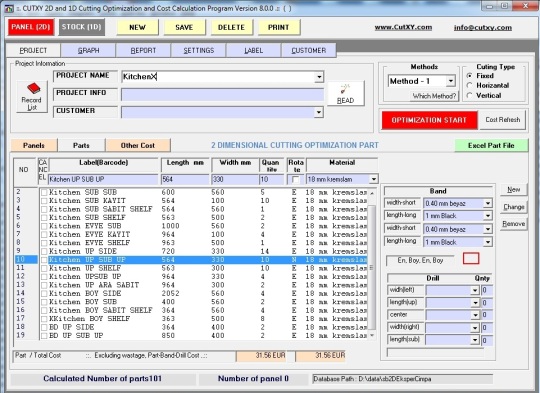Check the box for Kitchen SUB KAYIT row
This screenshot has height=393, width=540.
(44, 201)
